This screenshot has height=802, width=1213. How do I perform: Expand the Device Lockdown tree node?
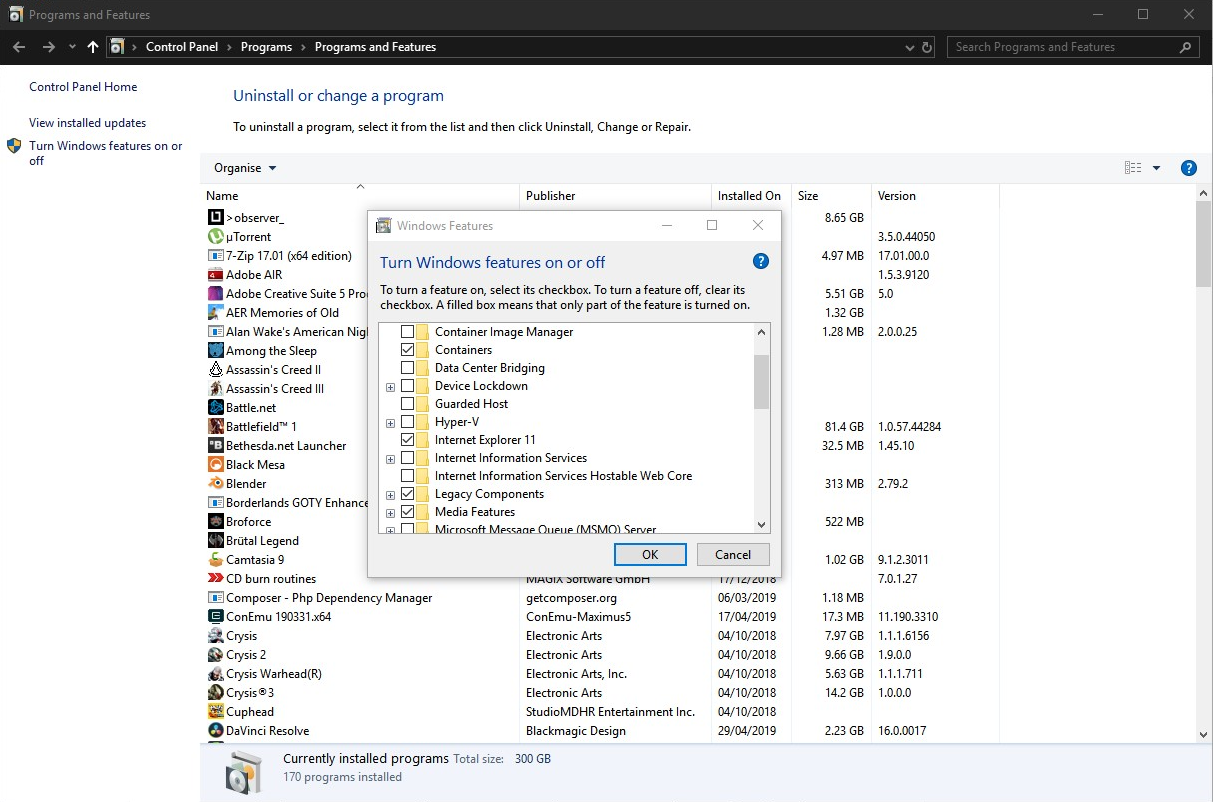coord(391,386)
